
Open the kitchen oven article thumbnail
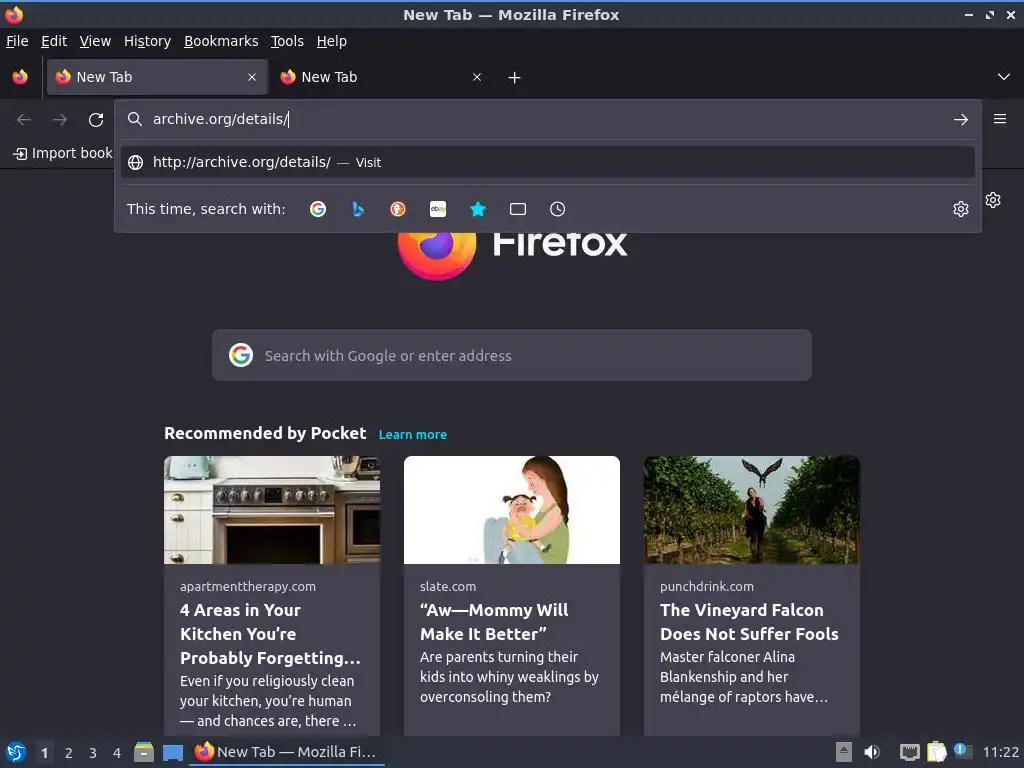(x=272, y=510)
